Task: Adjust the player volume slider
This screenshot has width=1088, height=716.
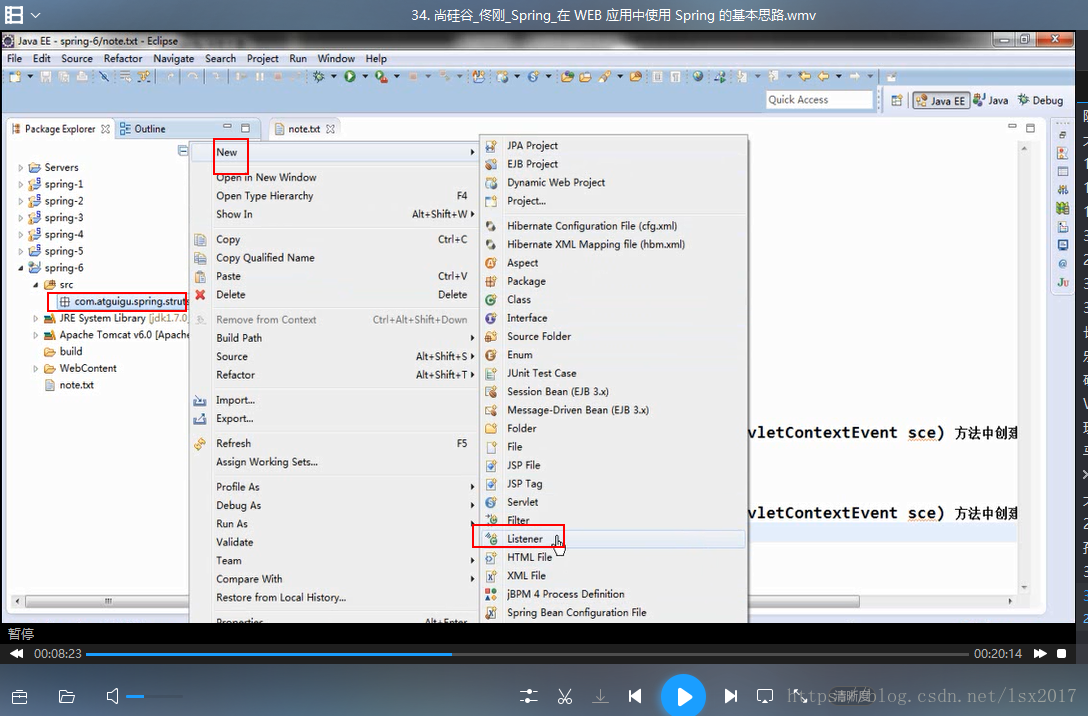Action: click(x=155, y=697)
